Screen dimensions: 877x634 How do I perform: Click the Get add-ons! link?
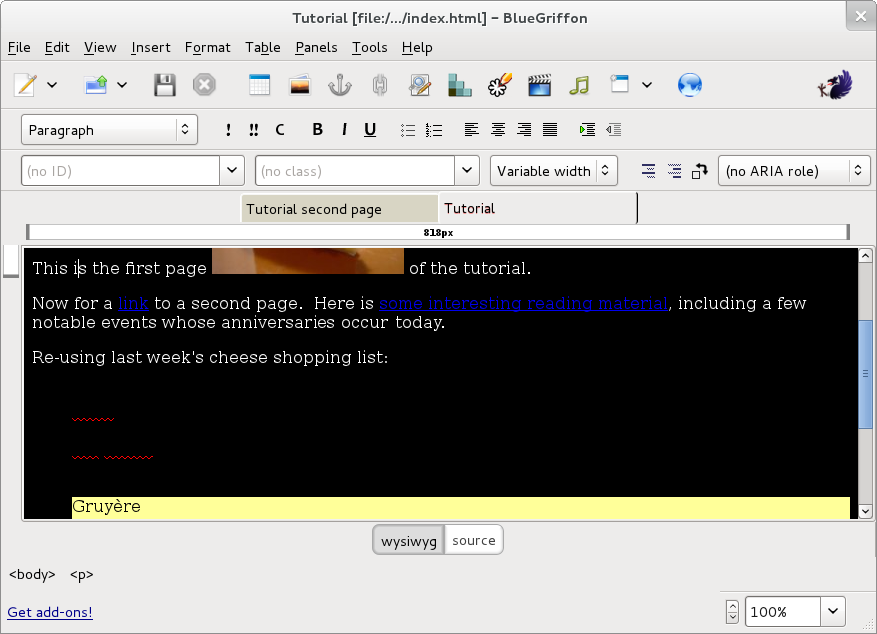[50, 612]
